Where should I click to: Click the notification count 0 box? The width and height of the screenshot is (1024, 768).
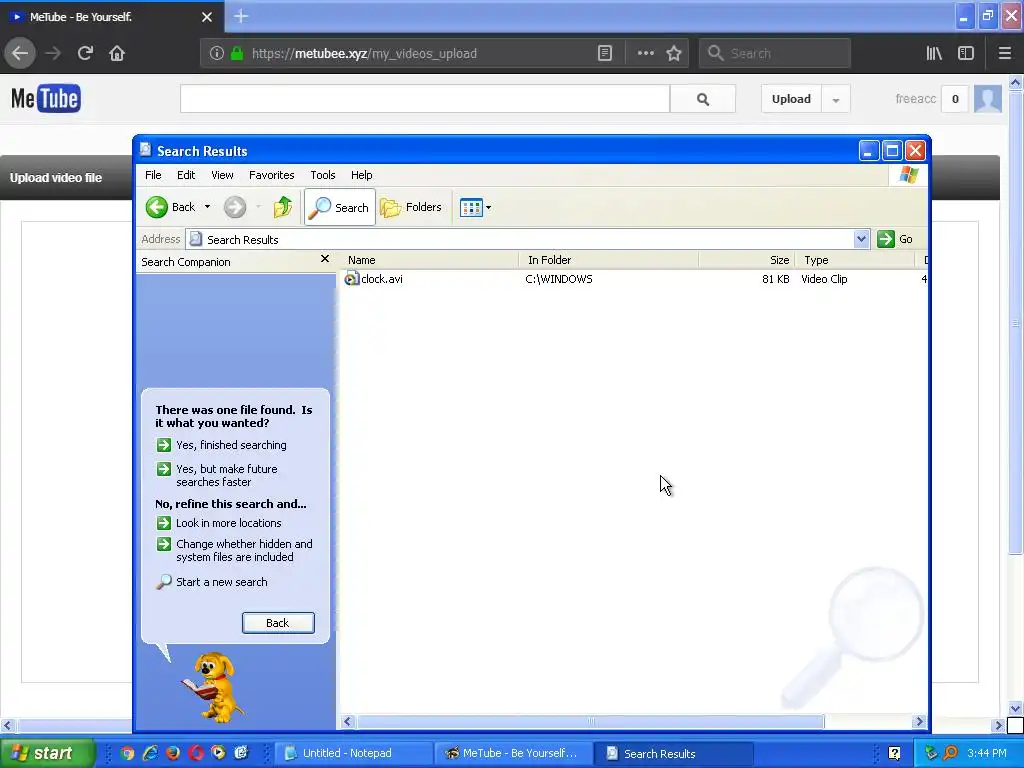(955, 99)
